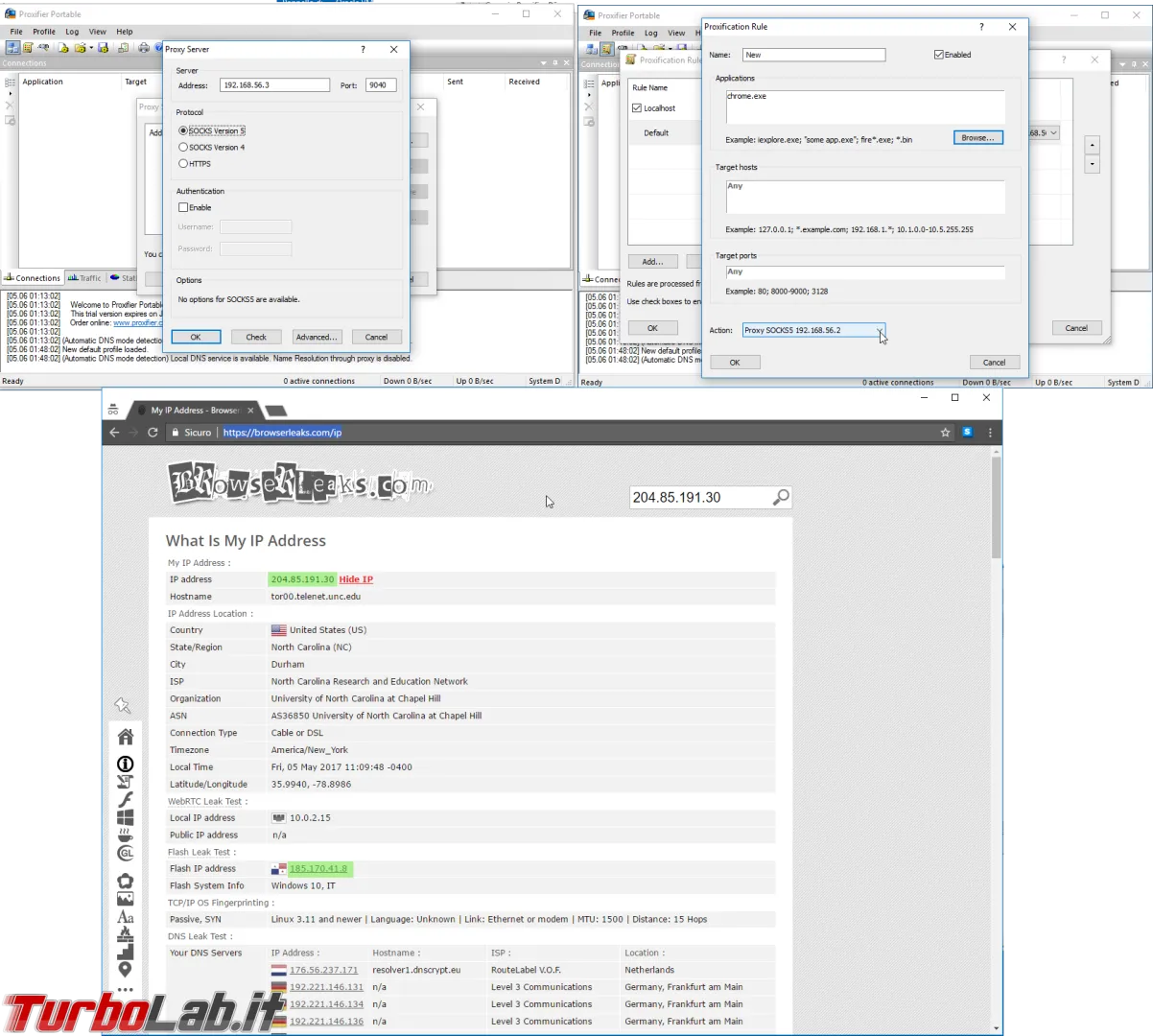Open the Canvas picture icon in sidebar
The image size is (1153, 1036).
coord(125,898)
